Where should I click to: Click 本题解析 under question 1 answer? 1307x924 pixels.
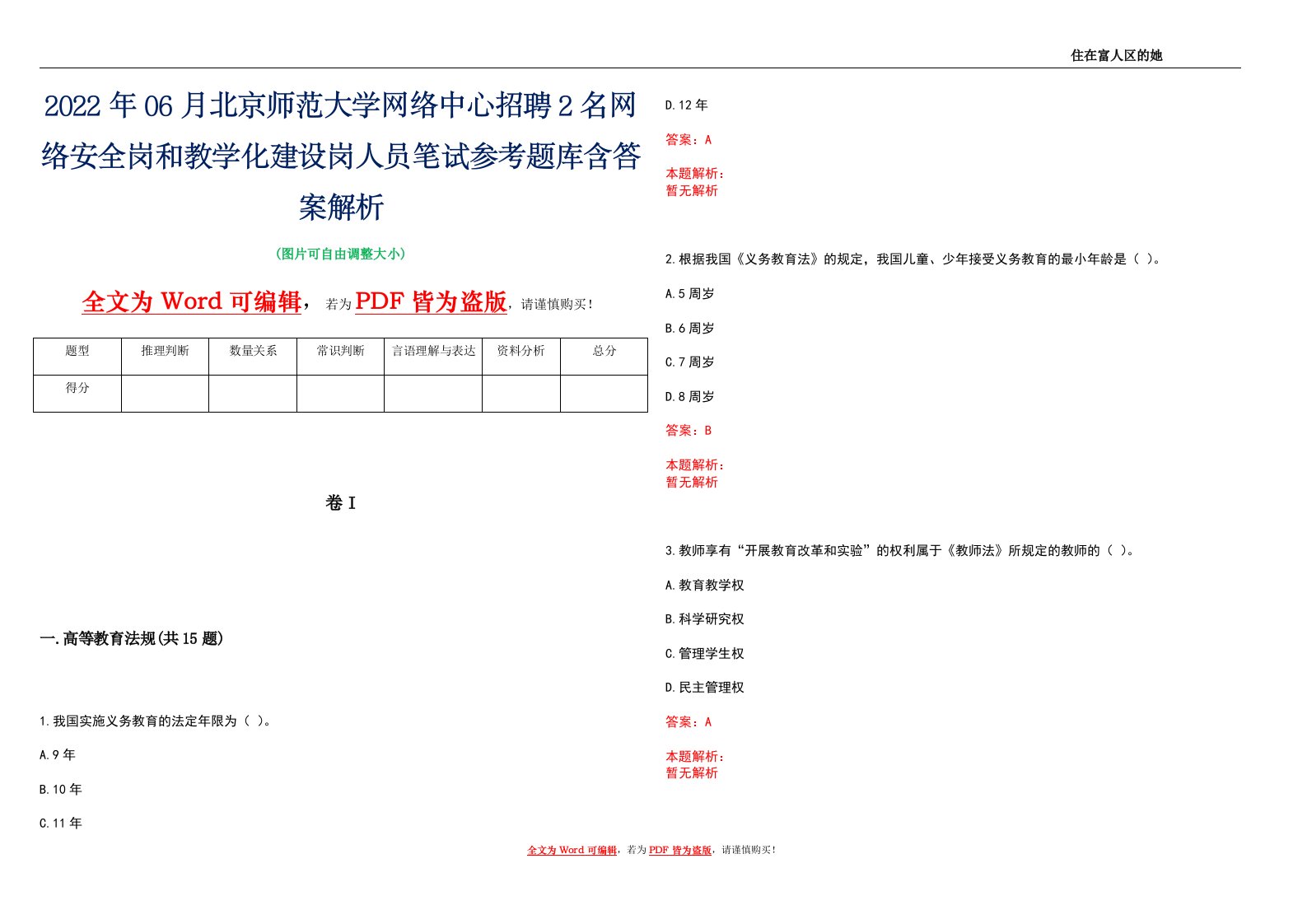point(695,173)
